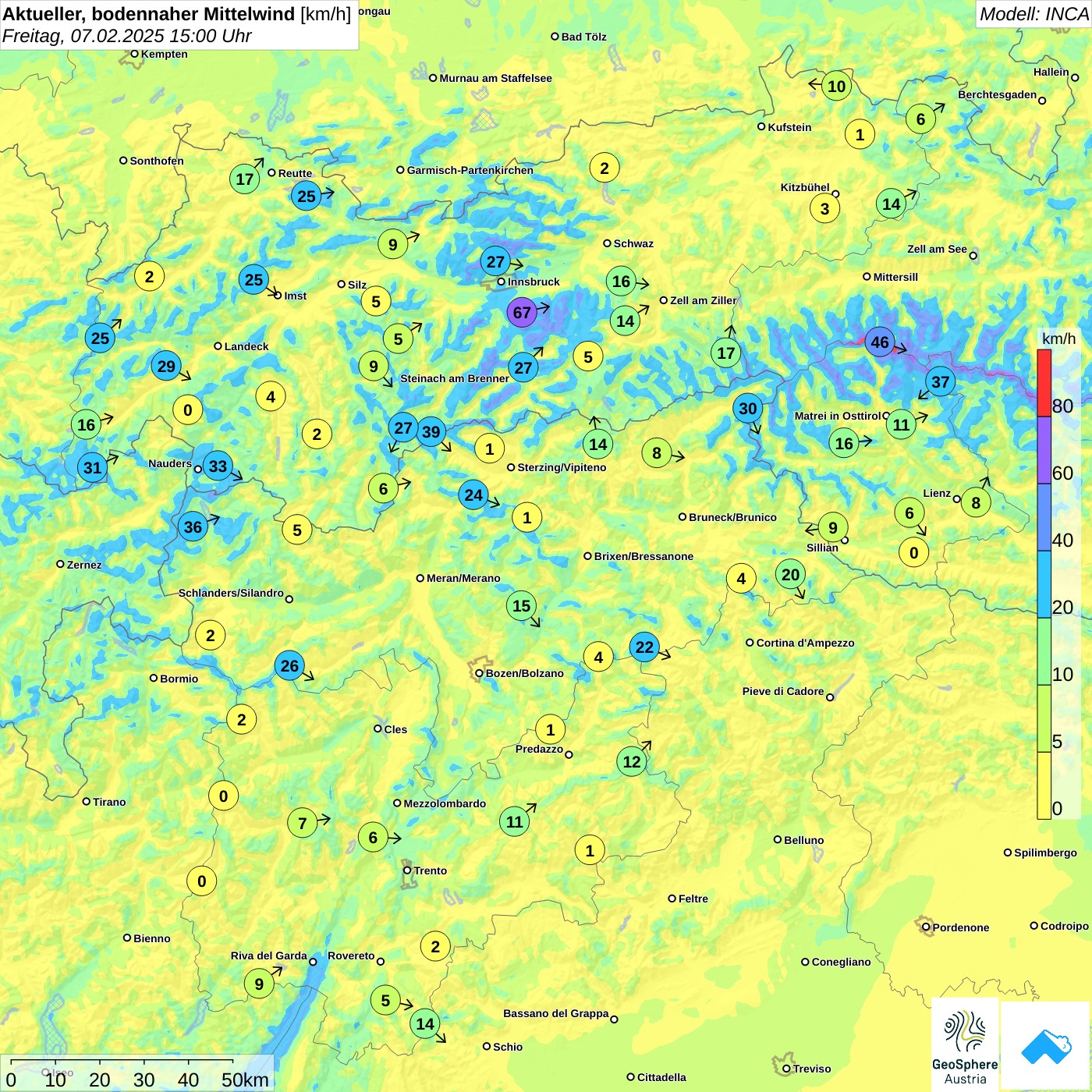Select the 14 wind marker above Schio

424,1024
